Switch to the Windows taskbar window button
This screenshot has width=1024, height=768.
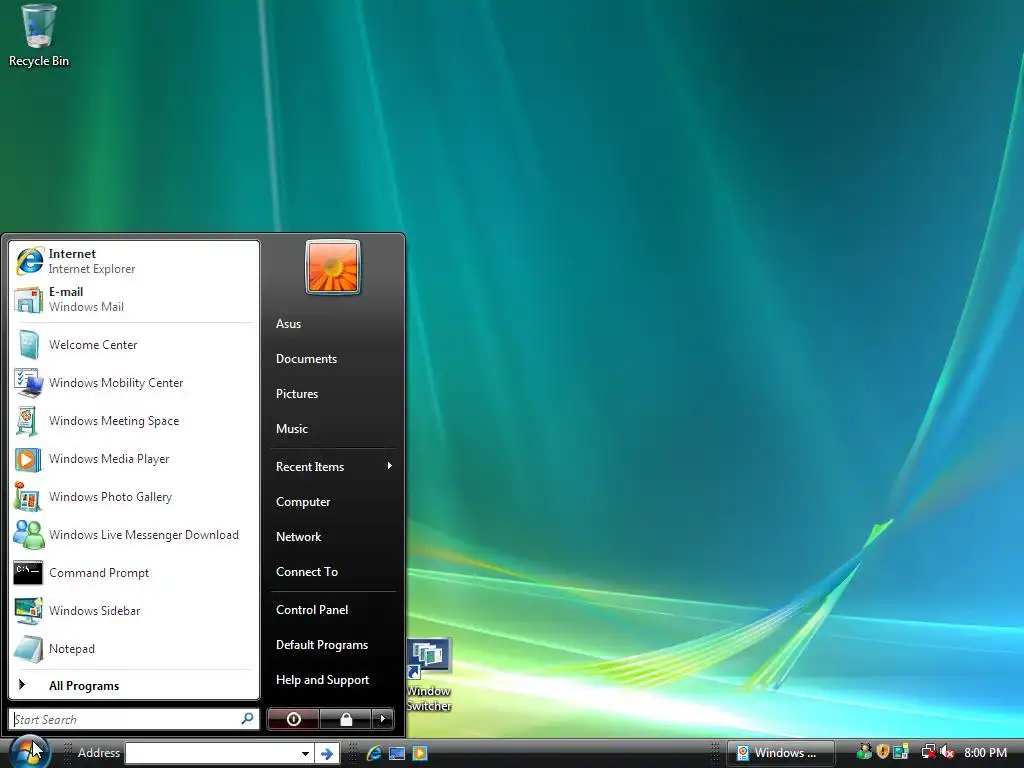coord(780,753)
